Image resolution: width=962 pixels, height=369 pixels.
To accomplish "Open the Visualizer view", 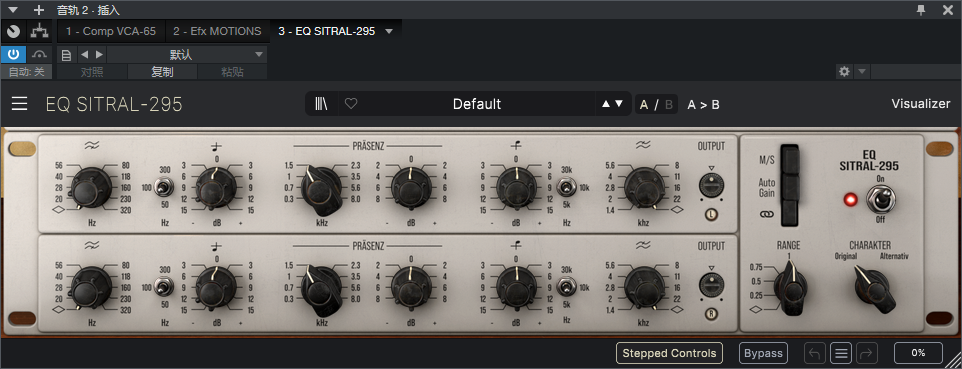I will 920,104.
